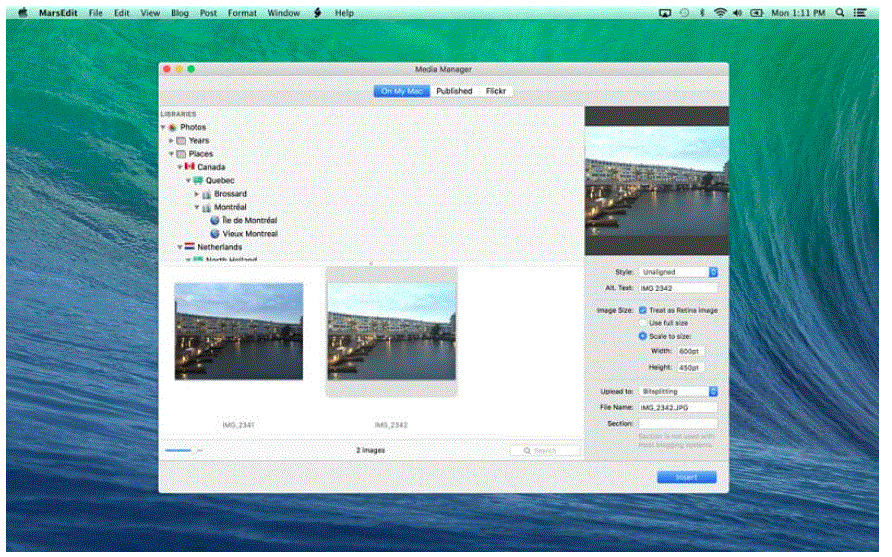Open the Style dropdown
Viewport: 892px width, 557px height.
click(x=678, y=272)
